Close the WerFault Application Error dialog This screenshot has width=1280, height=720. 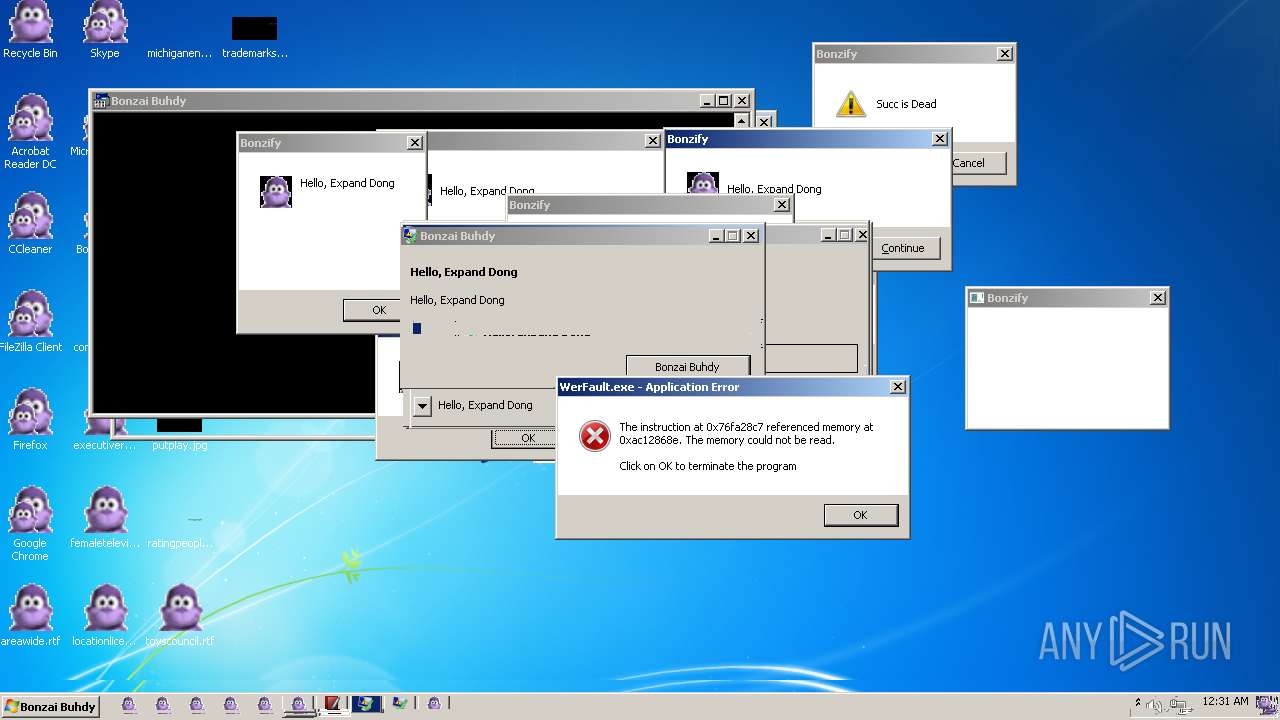coord(898,387)
